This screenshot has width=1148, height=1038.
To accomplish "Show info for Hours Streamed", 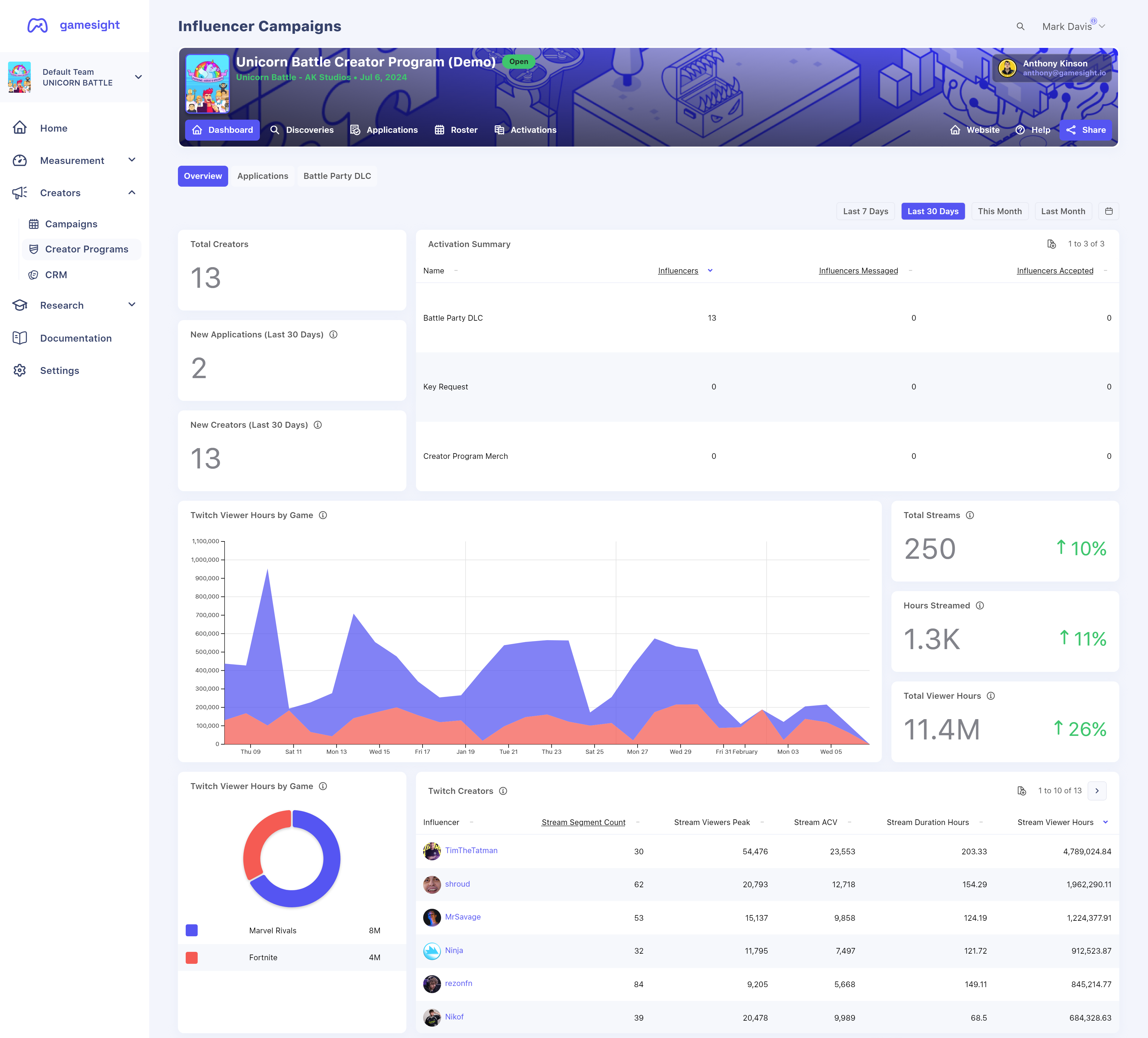I will coord(980,605).
